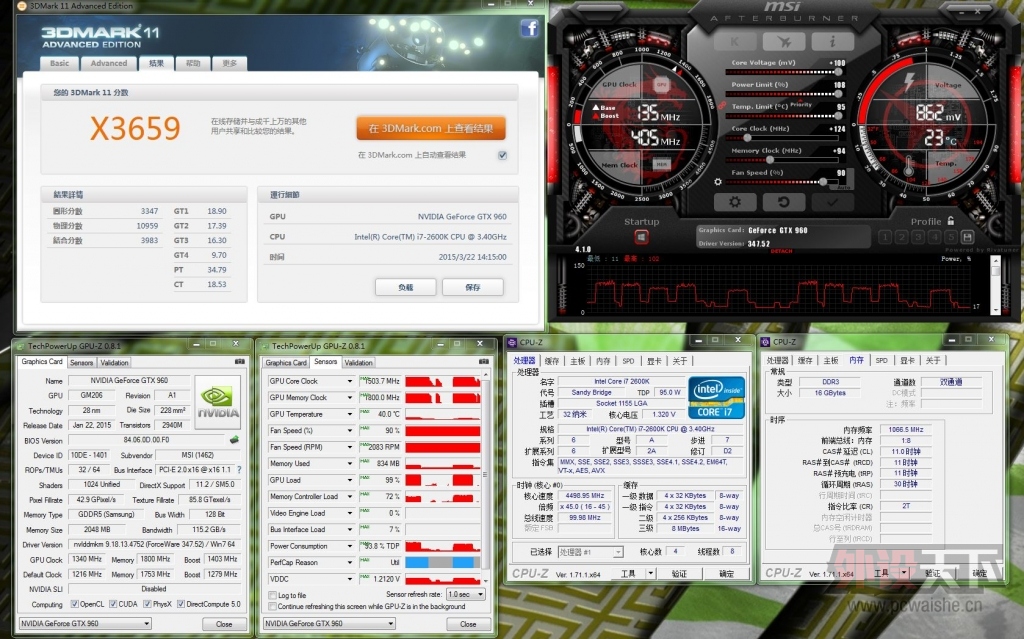Switch to Sensors tab in GPU-Z Graphics Card window
The height and width of the screenshot is (639, 1024).
coord(81,362)
